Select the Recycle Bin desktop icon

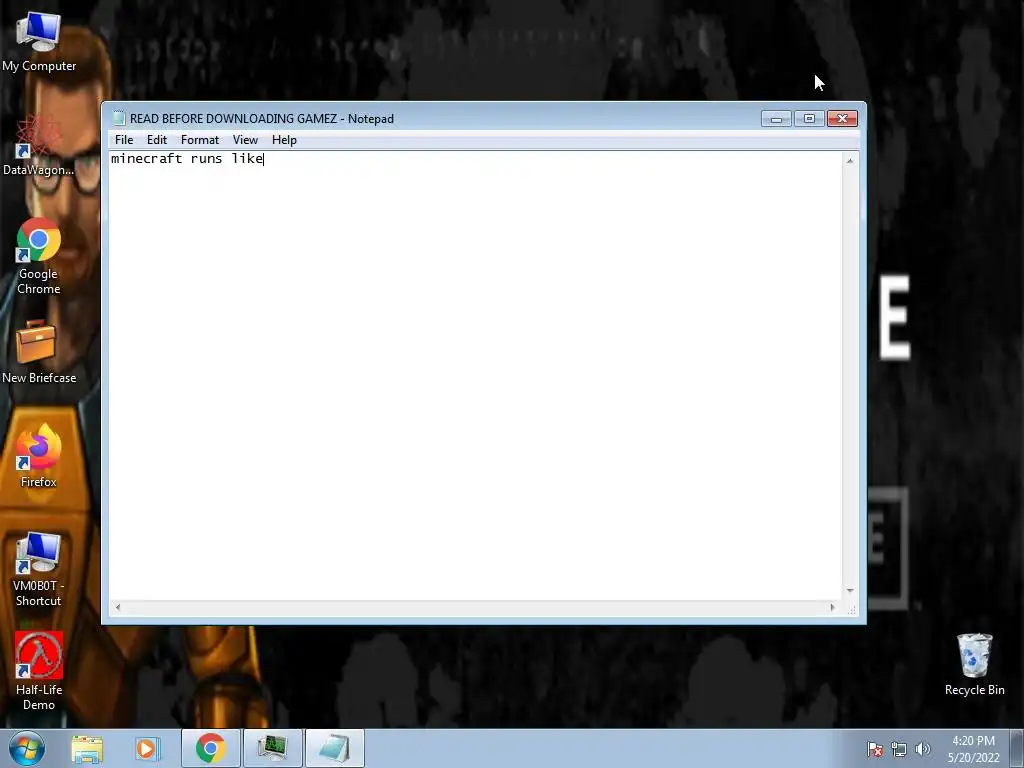(974, 664)
